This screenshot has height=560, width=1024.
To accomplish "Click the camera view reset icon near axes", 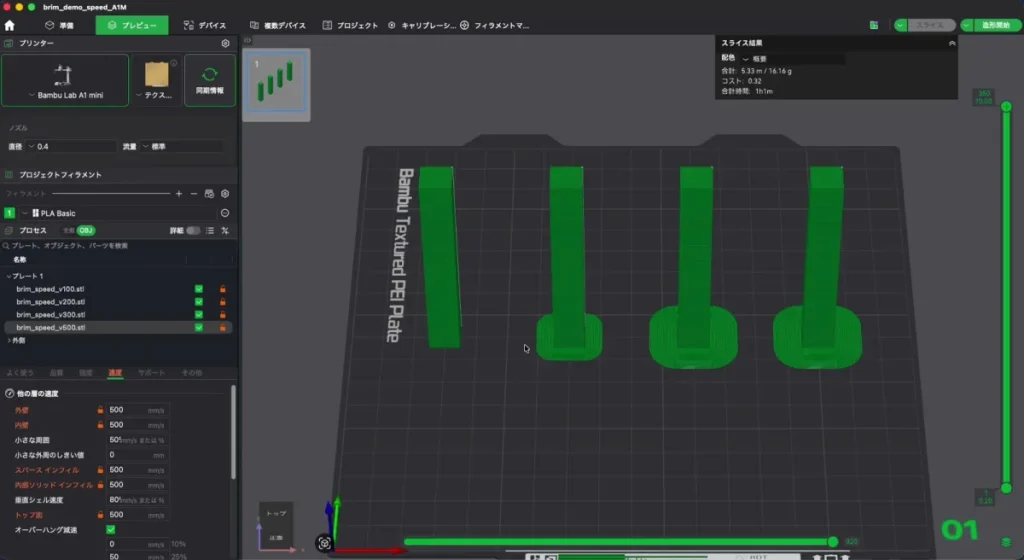I will (324, 543).
